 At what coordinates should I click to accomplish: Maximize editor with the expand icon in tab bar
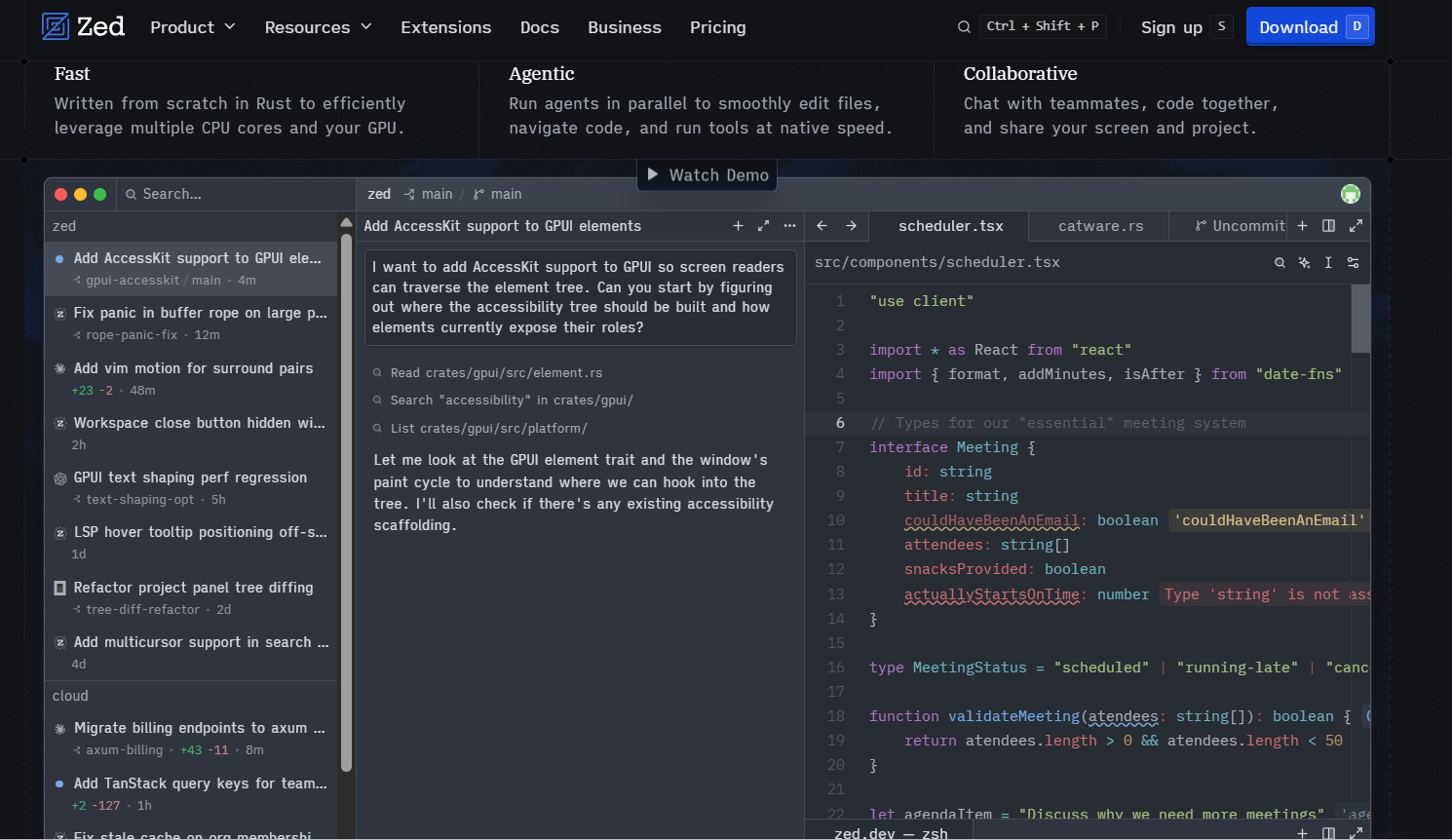click(1356, 225)
